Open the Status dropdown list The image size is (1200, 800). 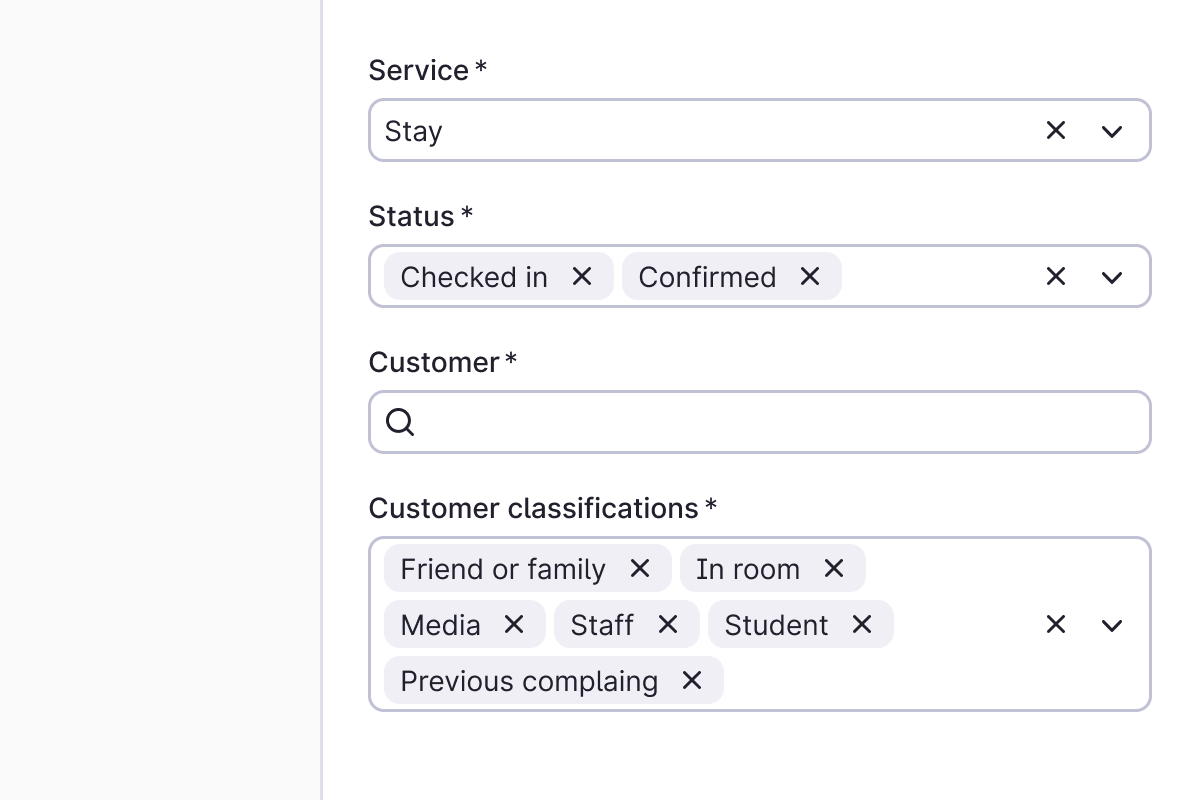pyautogui.click(x=1112, y=277)
